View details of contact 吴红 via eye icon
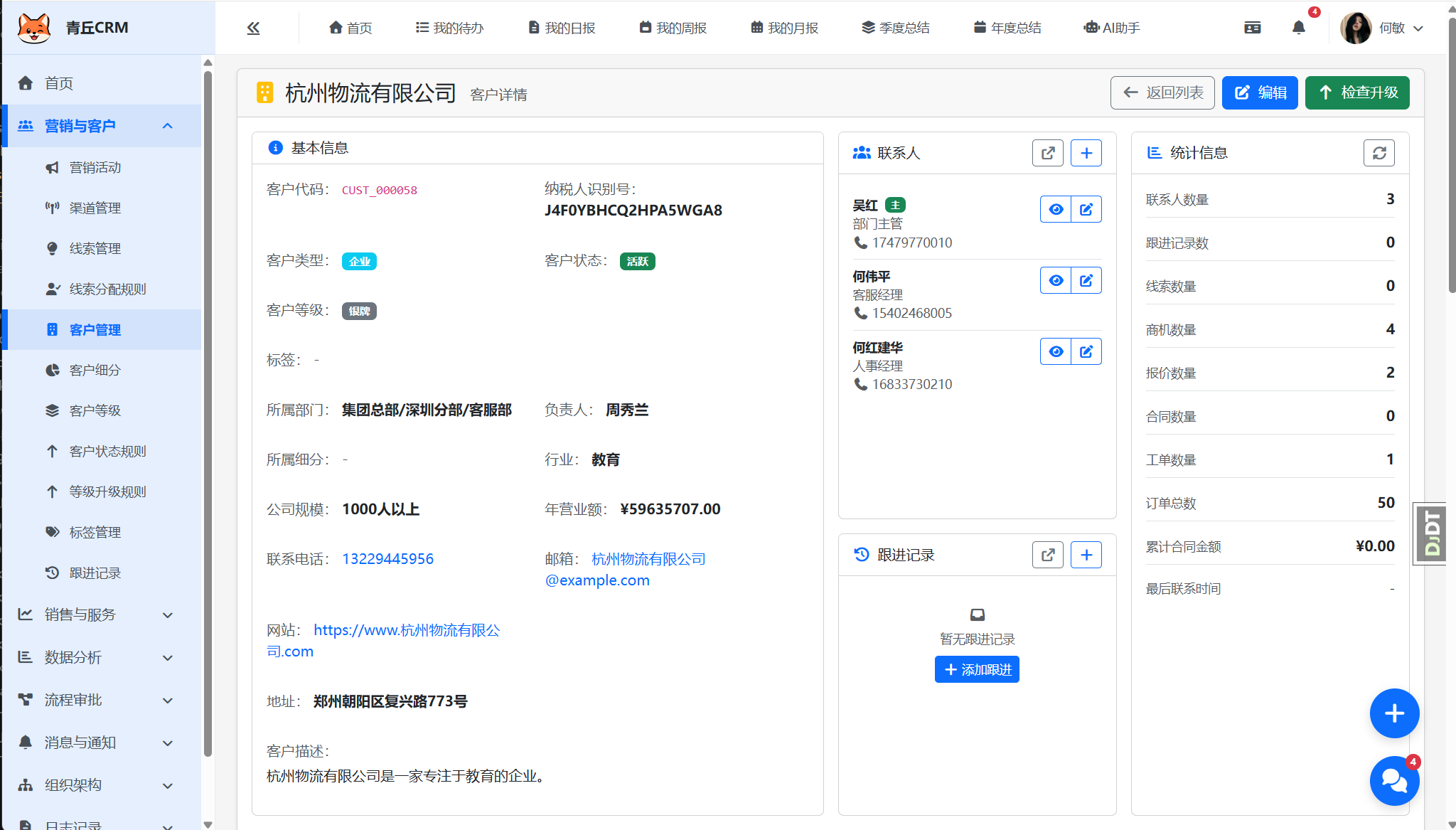1456x830 pixels. 1055,208
